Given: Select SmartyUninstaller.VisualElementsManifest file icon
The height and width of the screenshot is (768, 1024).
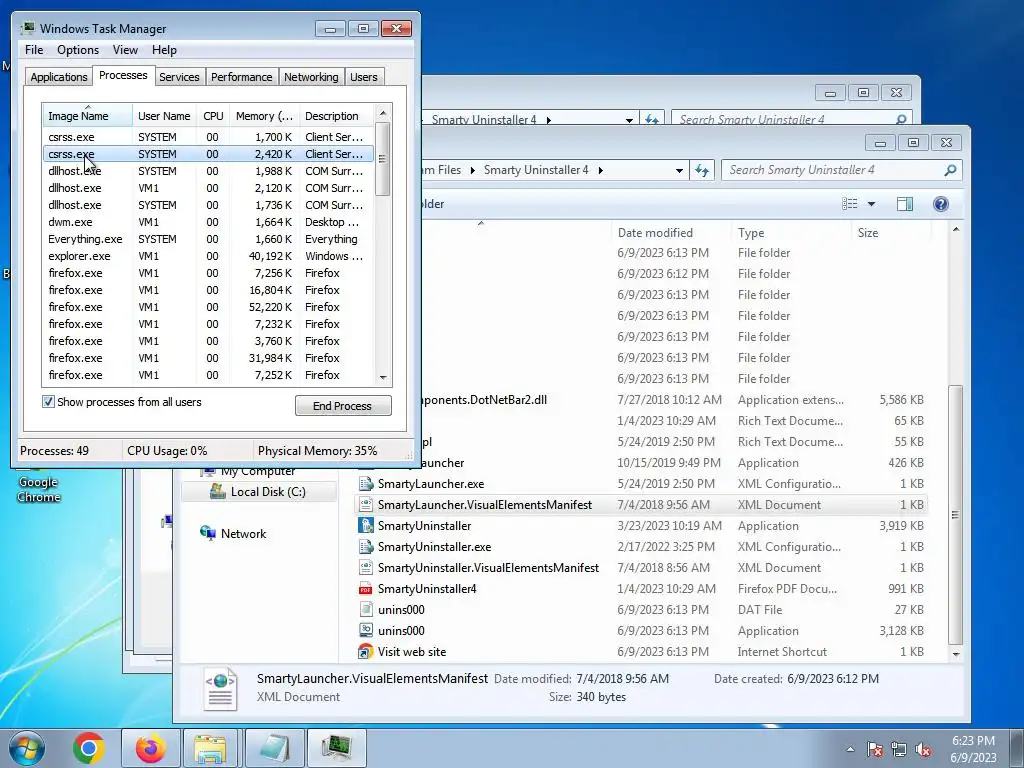Looking at the screenshot, I should click(x=366, y=568).
